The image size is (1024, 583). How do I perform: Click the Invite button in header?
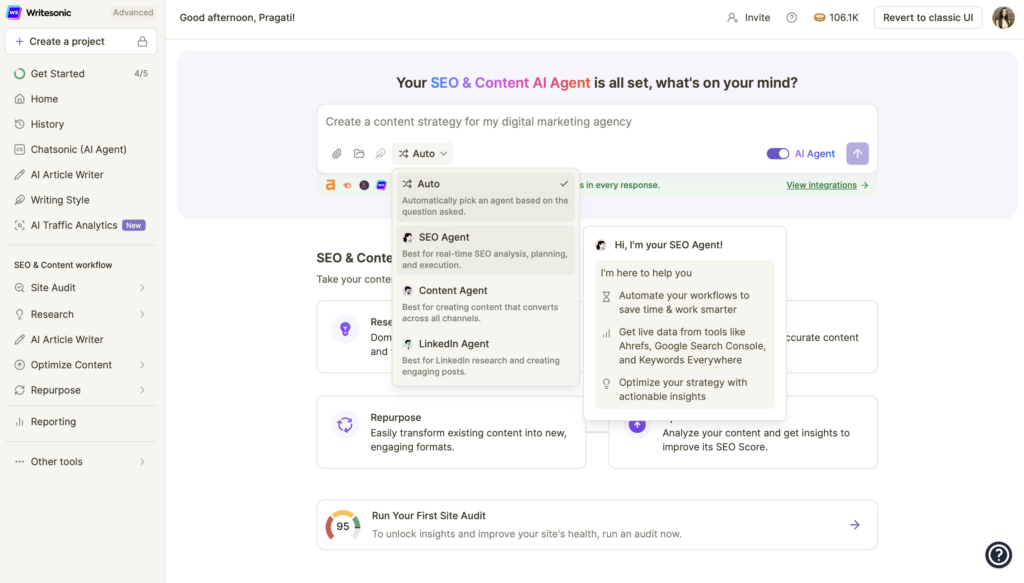(748, 18)
